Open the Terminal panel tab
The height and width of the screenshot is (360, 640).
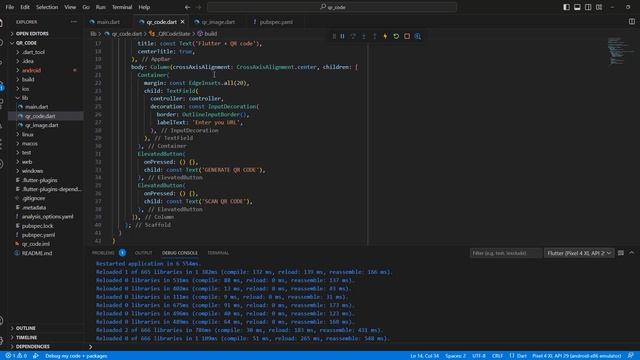click(218, 253)
